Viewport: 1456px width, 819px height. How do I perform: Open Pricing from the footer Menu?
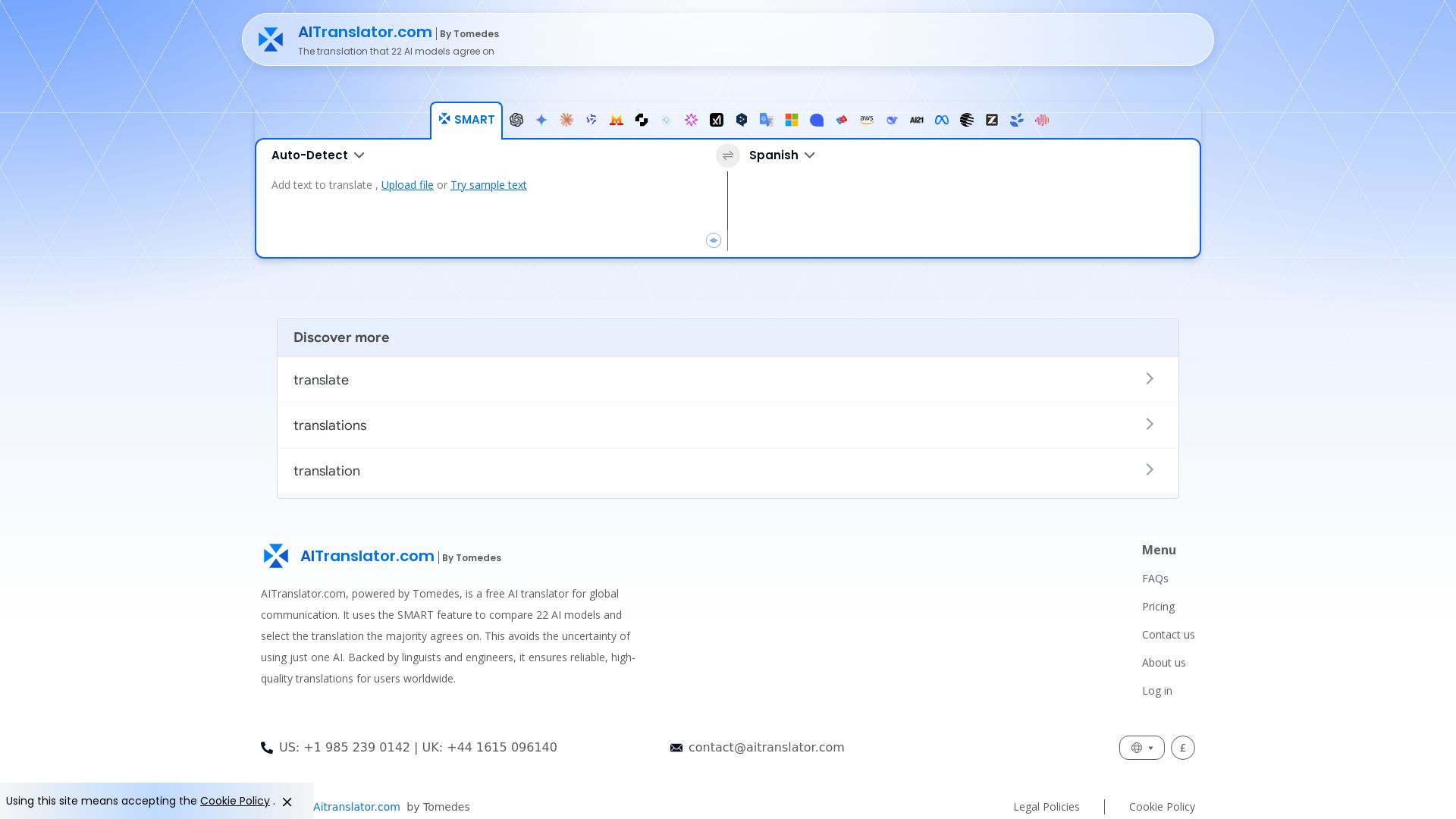1158,607
